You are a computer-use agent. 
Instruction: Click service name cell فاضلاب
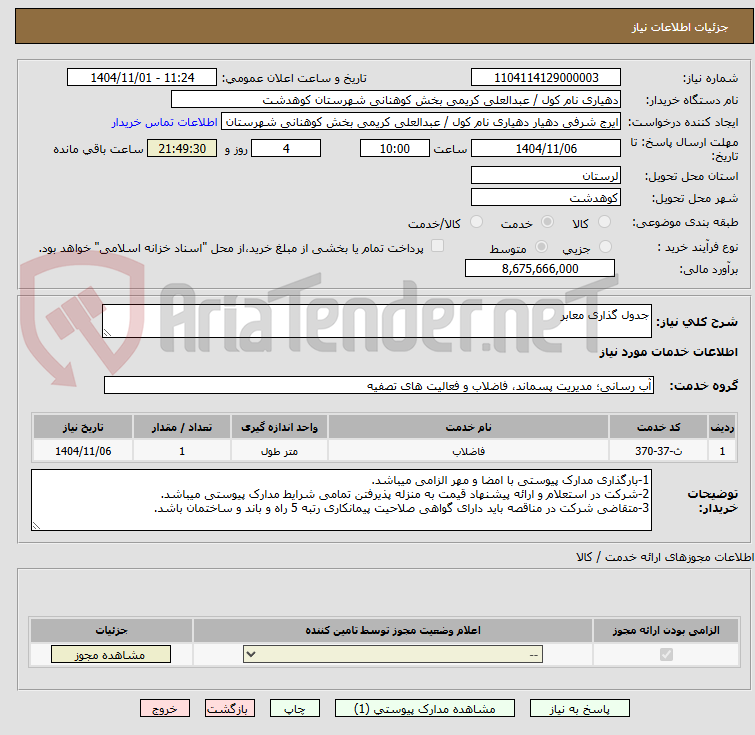click(x=469, y=451)
